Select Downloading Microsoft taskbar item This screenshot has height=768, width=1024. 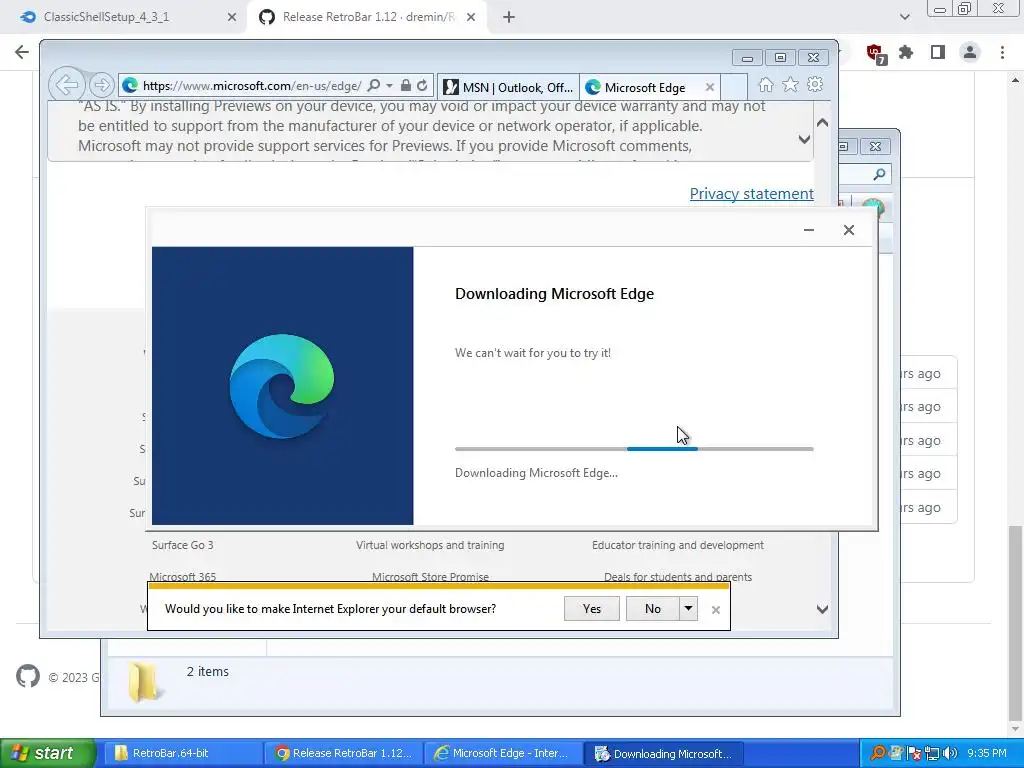[x=663, y=753]
